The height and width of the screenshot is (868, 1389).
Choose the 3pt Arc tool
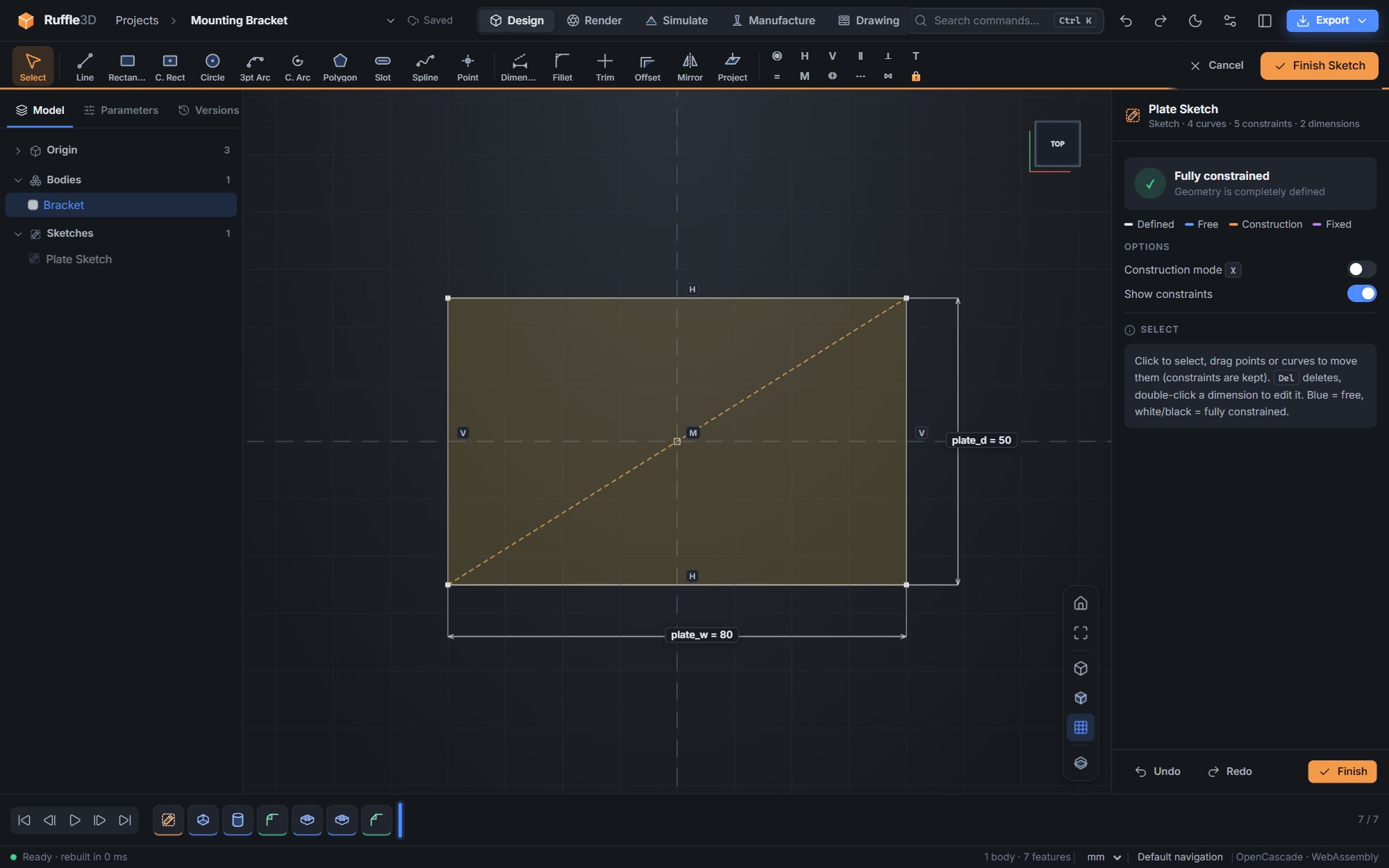pyautogui.click(x=255, y=66)
